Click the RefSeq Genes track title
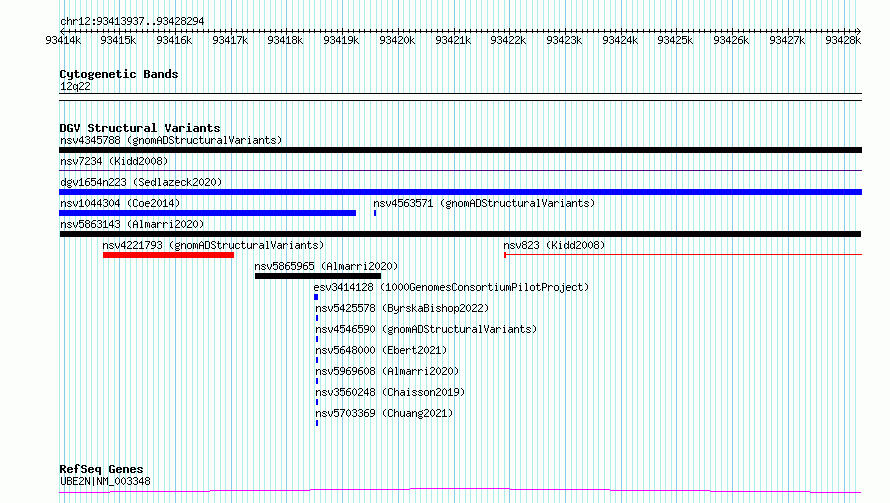 (101, 470)
